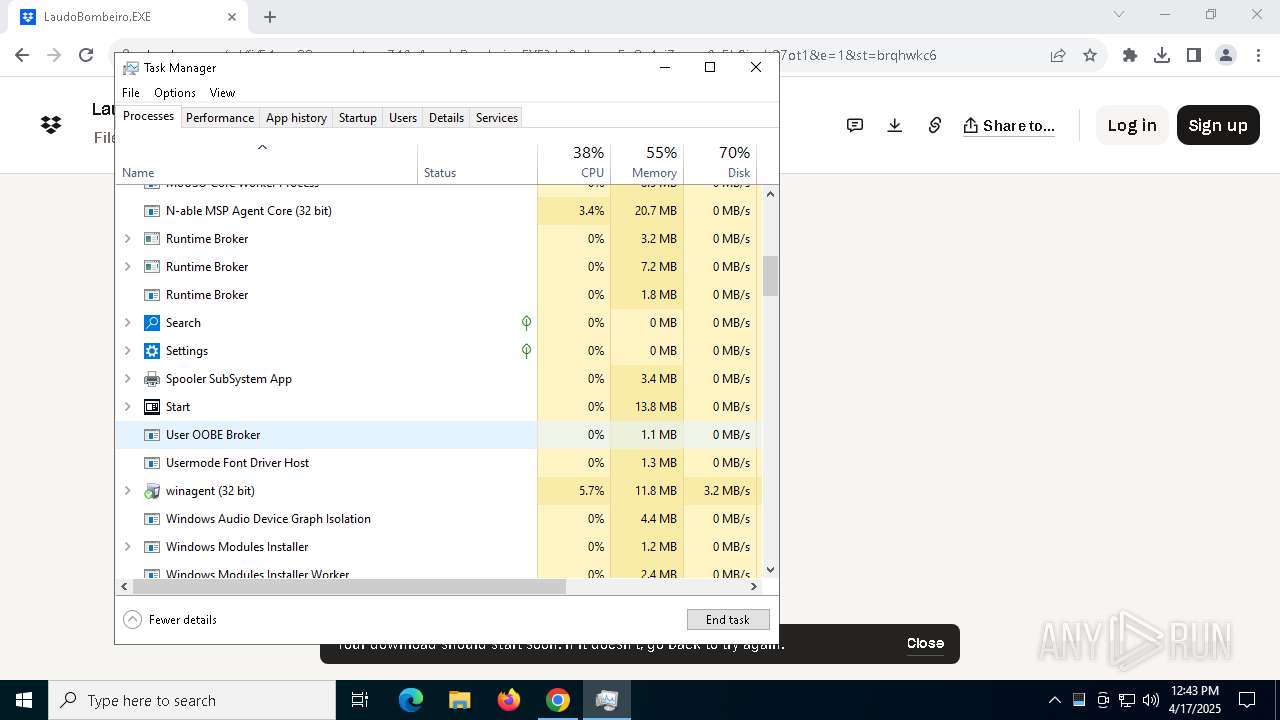
Task: Expand the Windows Modules Installer group
Action: point(127,547)
